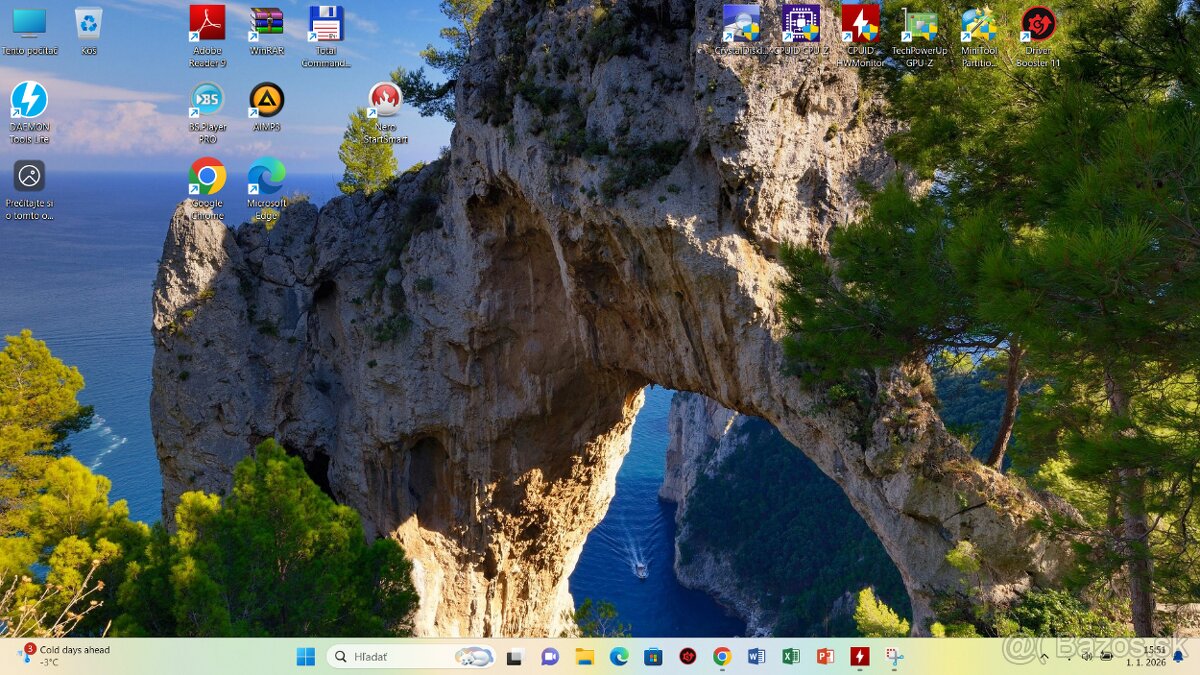Click the Hľadať search box in taskbar
The height and width of the screenshot is (675, 1200).
[400, 657]
